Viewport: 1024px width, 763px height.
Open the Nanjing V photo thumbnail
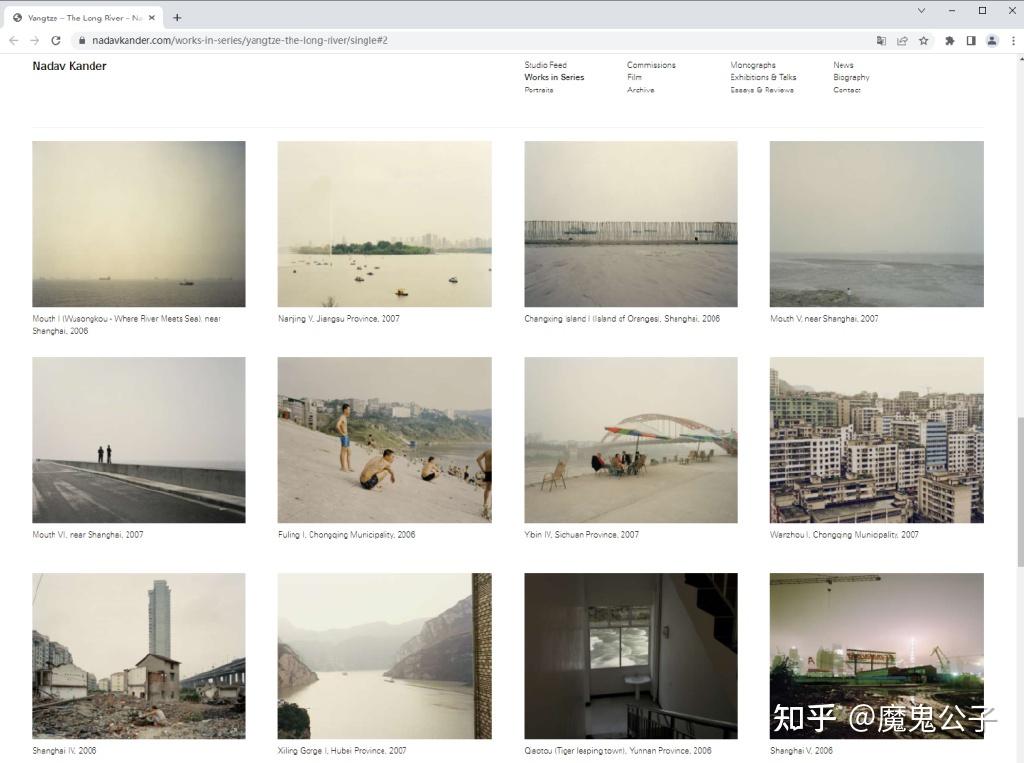pyautogui.click(x=385, y=224)
